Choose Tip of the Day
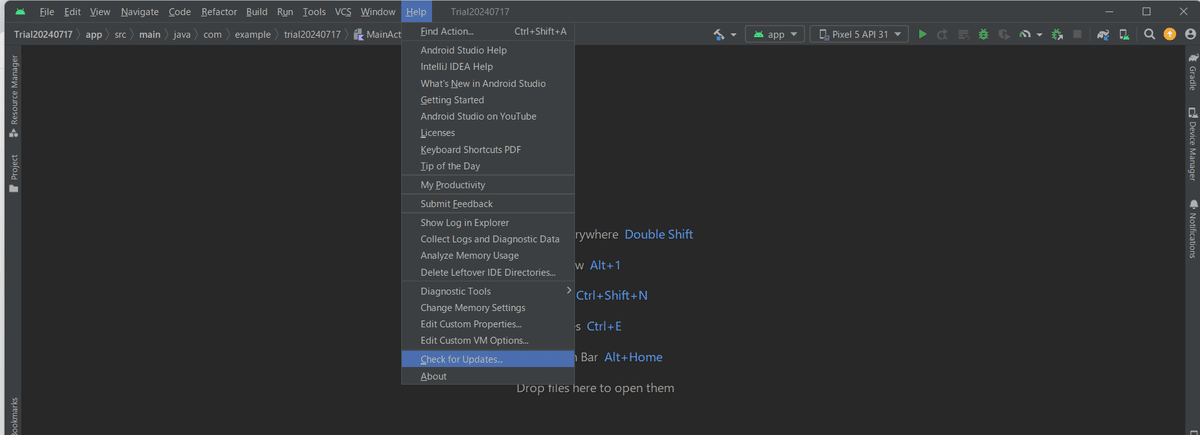The image size is (1200, 435). click(488, 166)
